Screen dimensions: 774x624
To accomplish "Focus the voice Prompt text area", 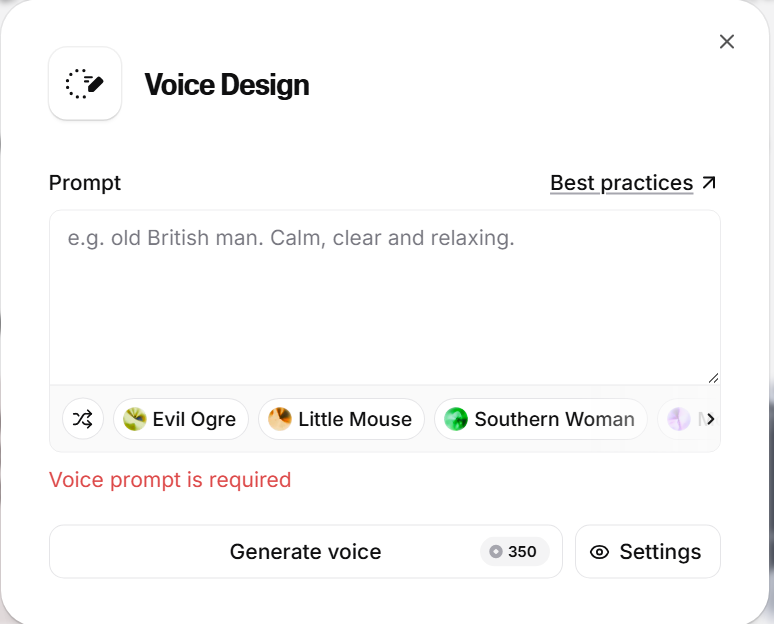I will pyautogui.click(x=384, y=300).
